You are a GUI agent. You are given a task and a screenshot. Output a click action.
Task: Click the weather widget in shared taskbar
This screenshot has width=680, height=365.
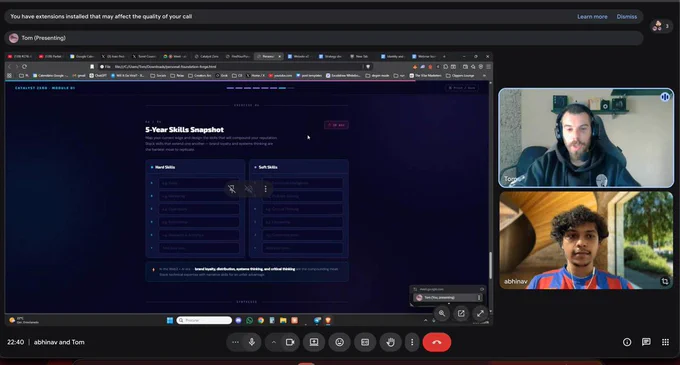coord(24,320)
